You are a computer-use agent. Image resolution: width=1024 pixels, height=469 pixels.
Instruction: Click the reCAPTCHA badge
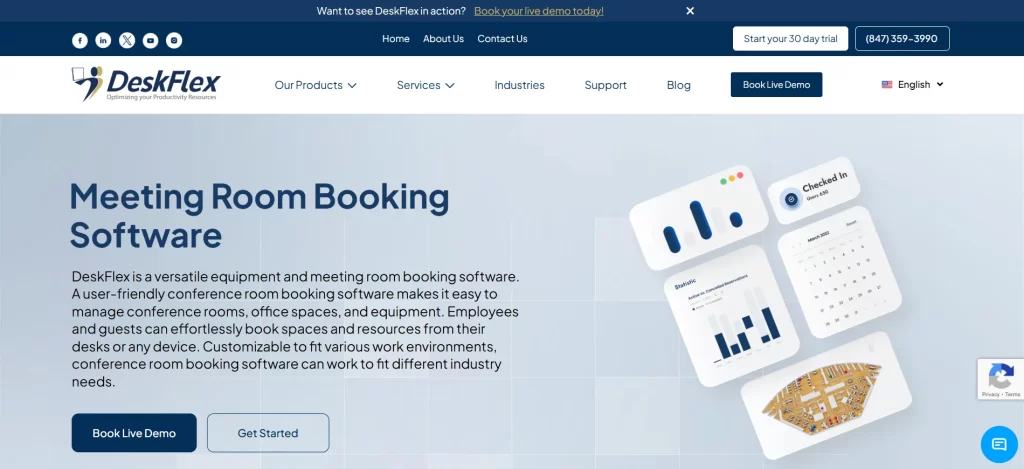[1000, 379]
